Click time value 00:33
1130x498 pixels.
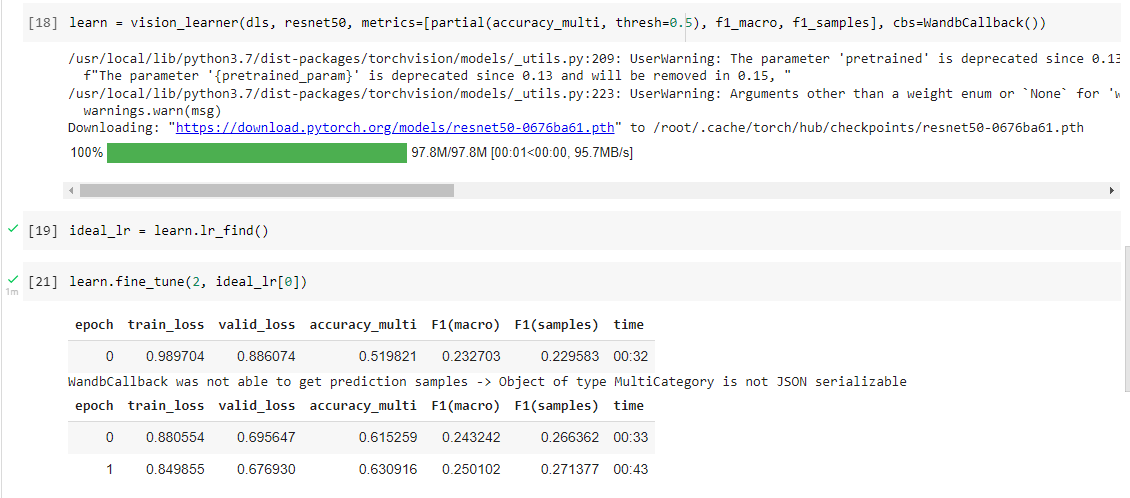click(631, 437)
